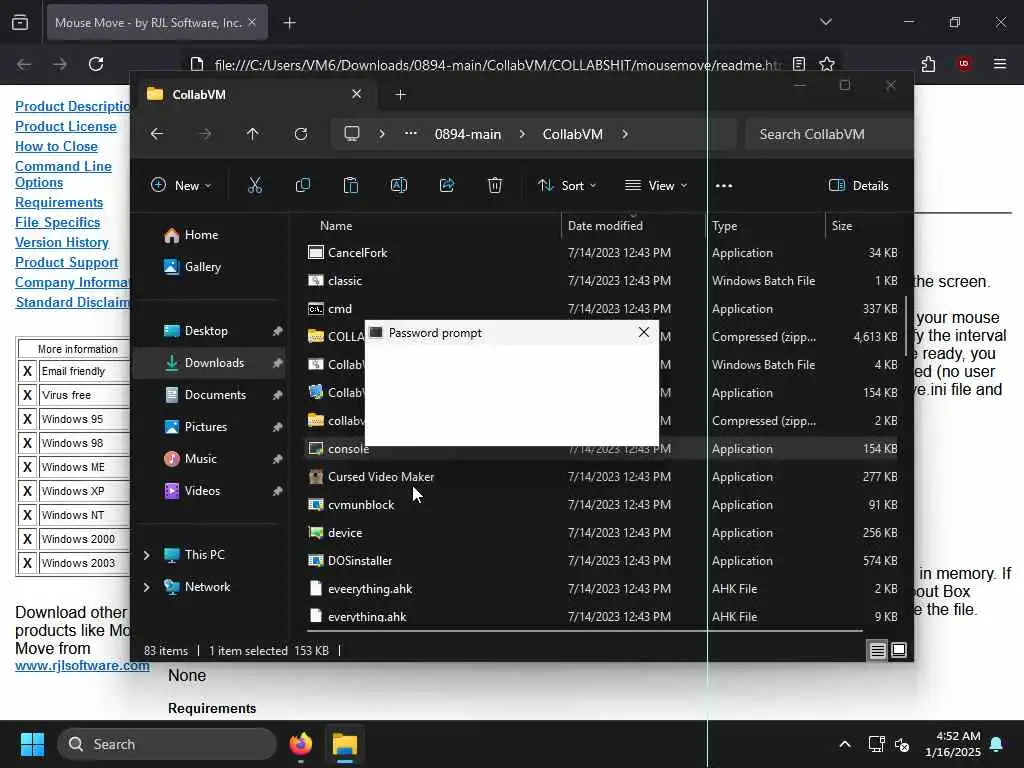Click the Rename icon in Explorer toolbar
1024x768 pixels.
(x=398, y=185)
